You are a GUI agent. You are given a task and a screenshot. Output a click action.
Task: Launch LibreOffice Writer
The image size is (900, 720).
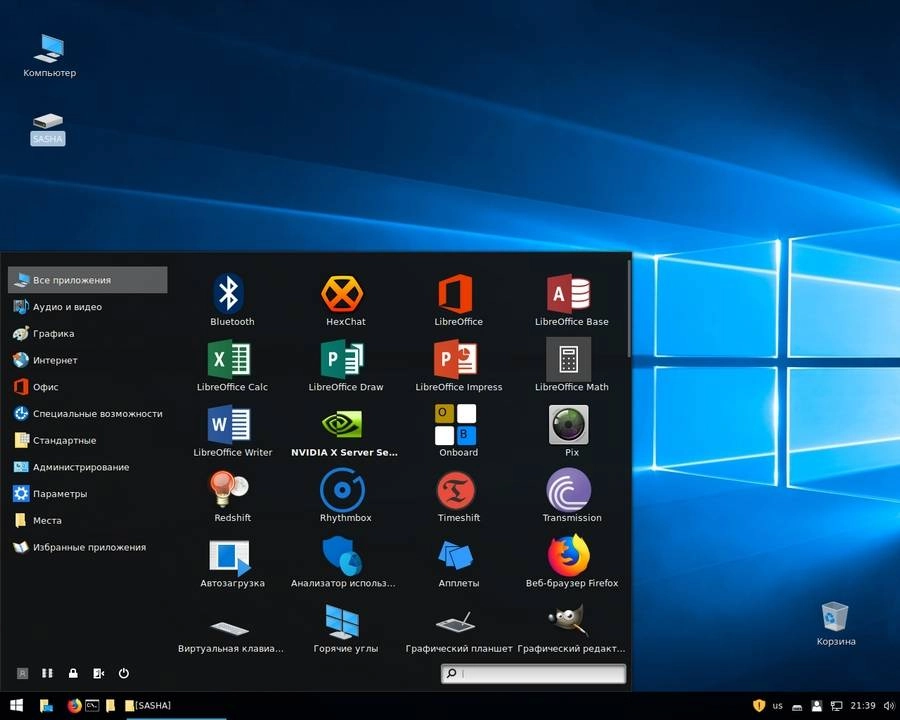232,431
